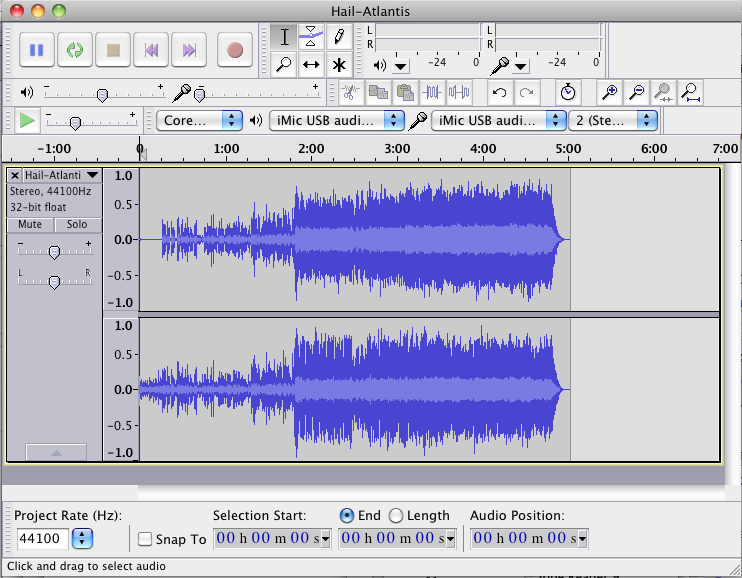This screenshot has height=578, width=742.
Task: Select the Envelope tool
Action: pos(311,37)
